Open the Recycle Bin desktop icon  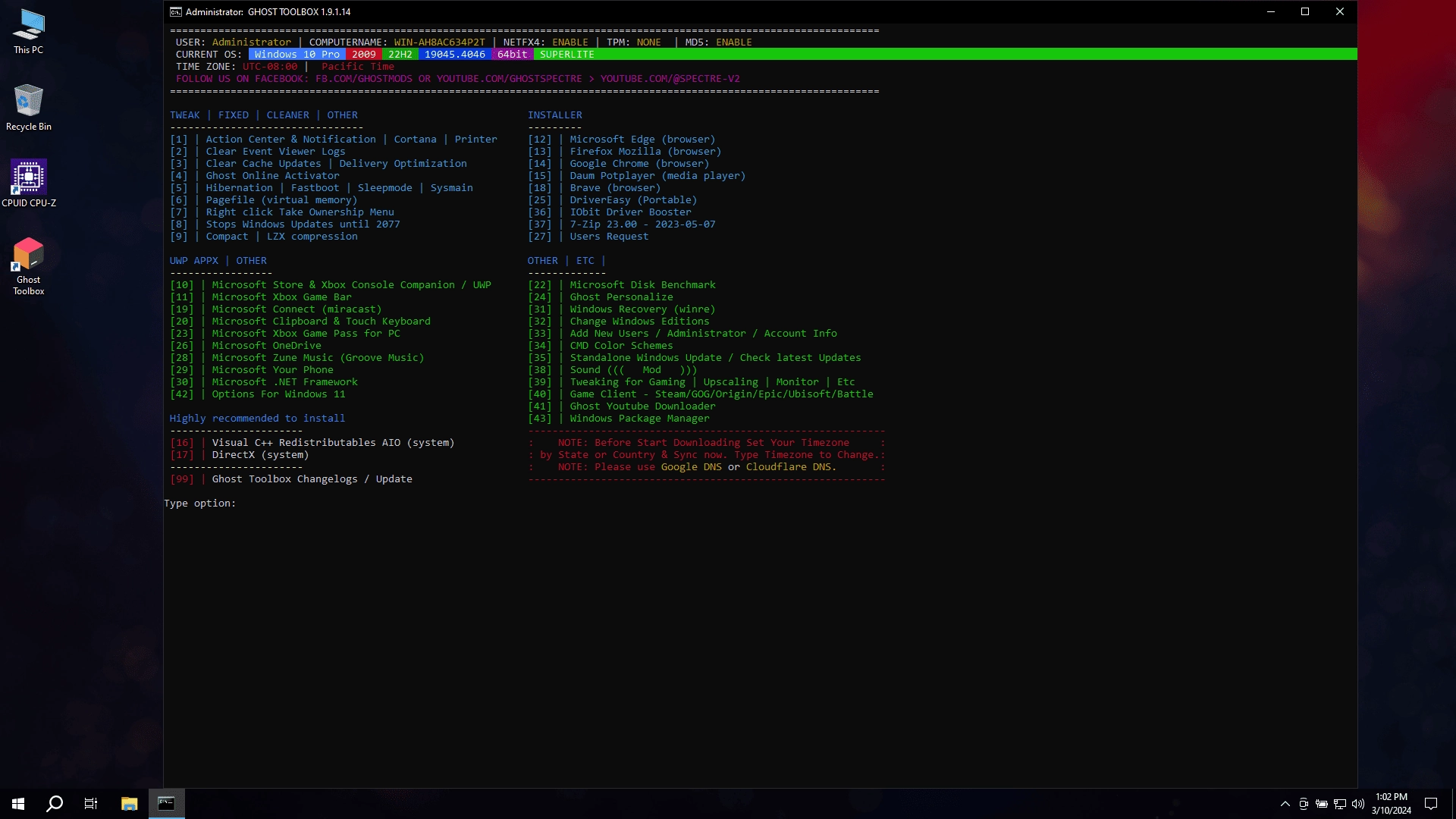[28, 108]
